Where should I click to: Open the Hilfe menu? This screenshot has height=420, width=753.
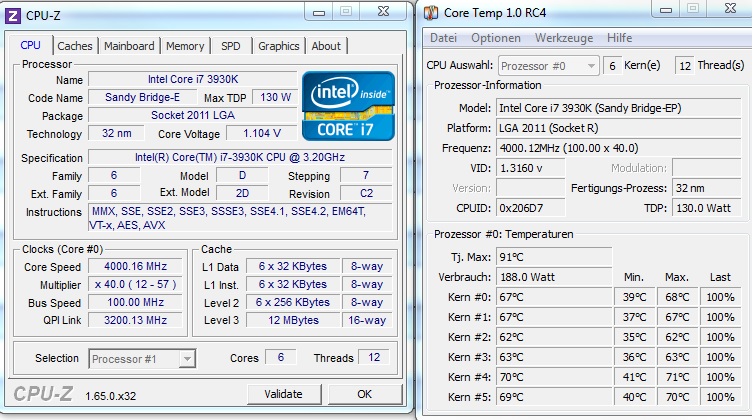pyautogui.click(x=619, y=38)
